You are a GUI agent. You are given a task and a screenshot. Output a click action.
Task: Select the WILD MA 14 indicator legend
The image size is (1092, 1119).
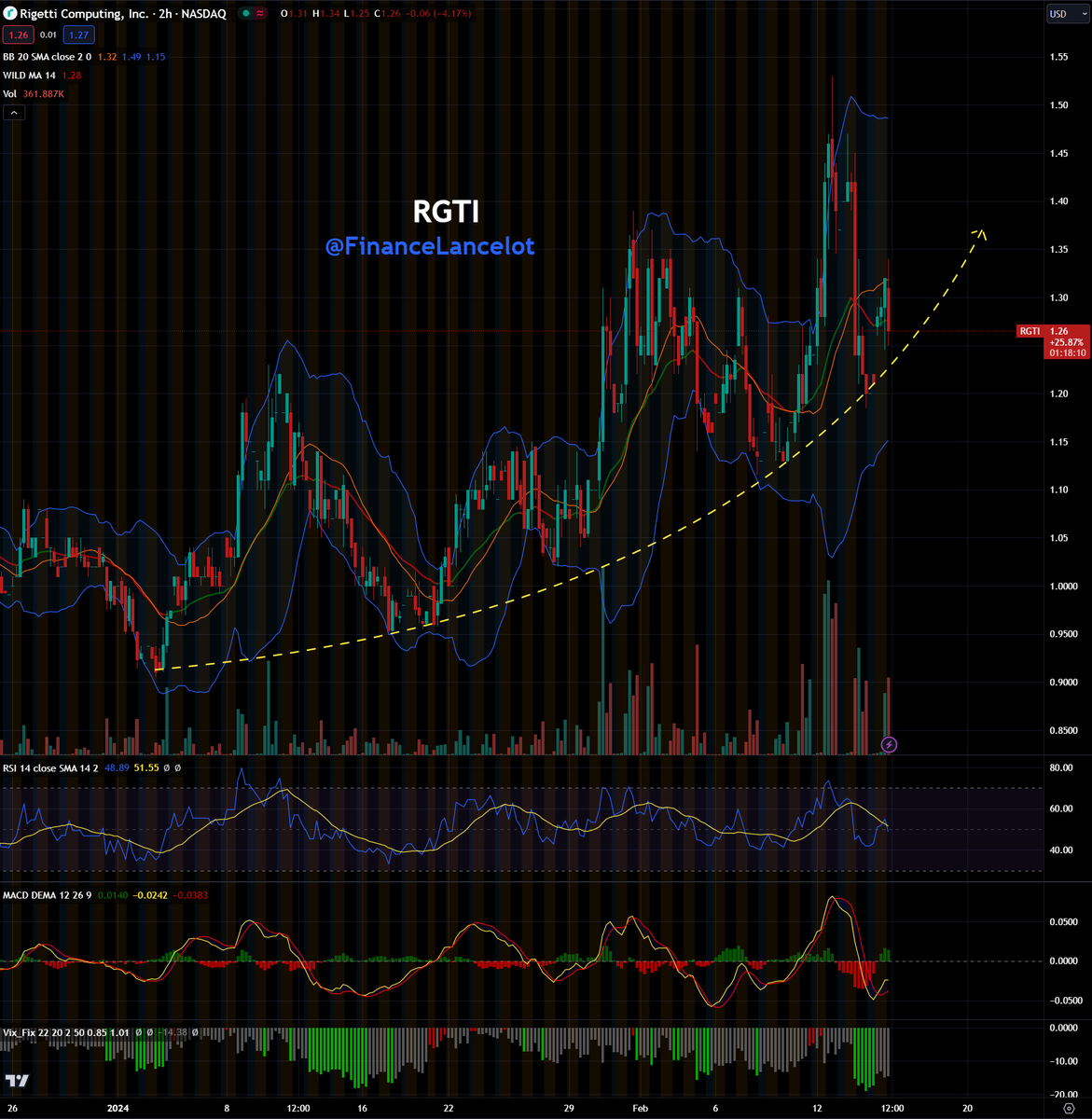(30, 76)
